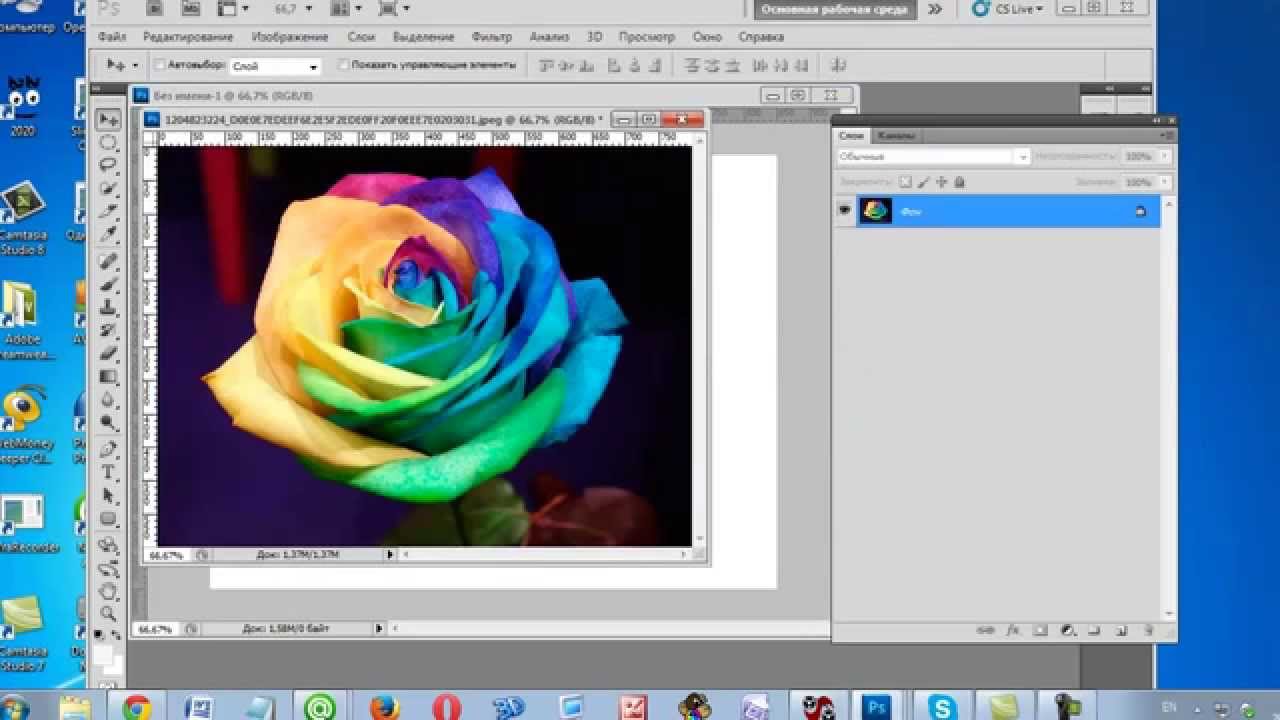Reset to default foreground and background colors
Viewport: 1280px width, 720px height.
[99, 635]
